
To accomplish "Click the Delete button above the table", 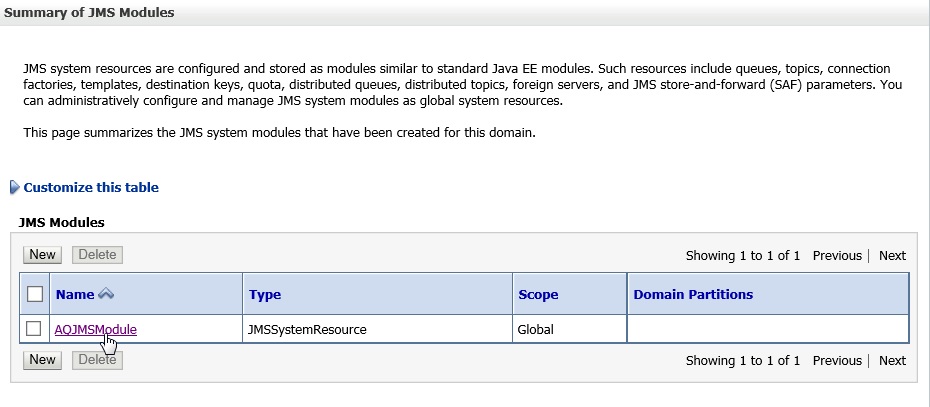I will pyautogui.click(x=97, y=255).
